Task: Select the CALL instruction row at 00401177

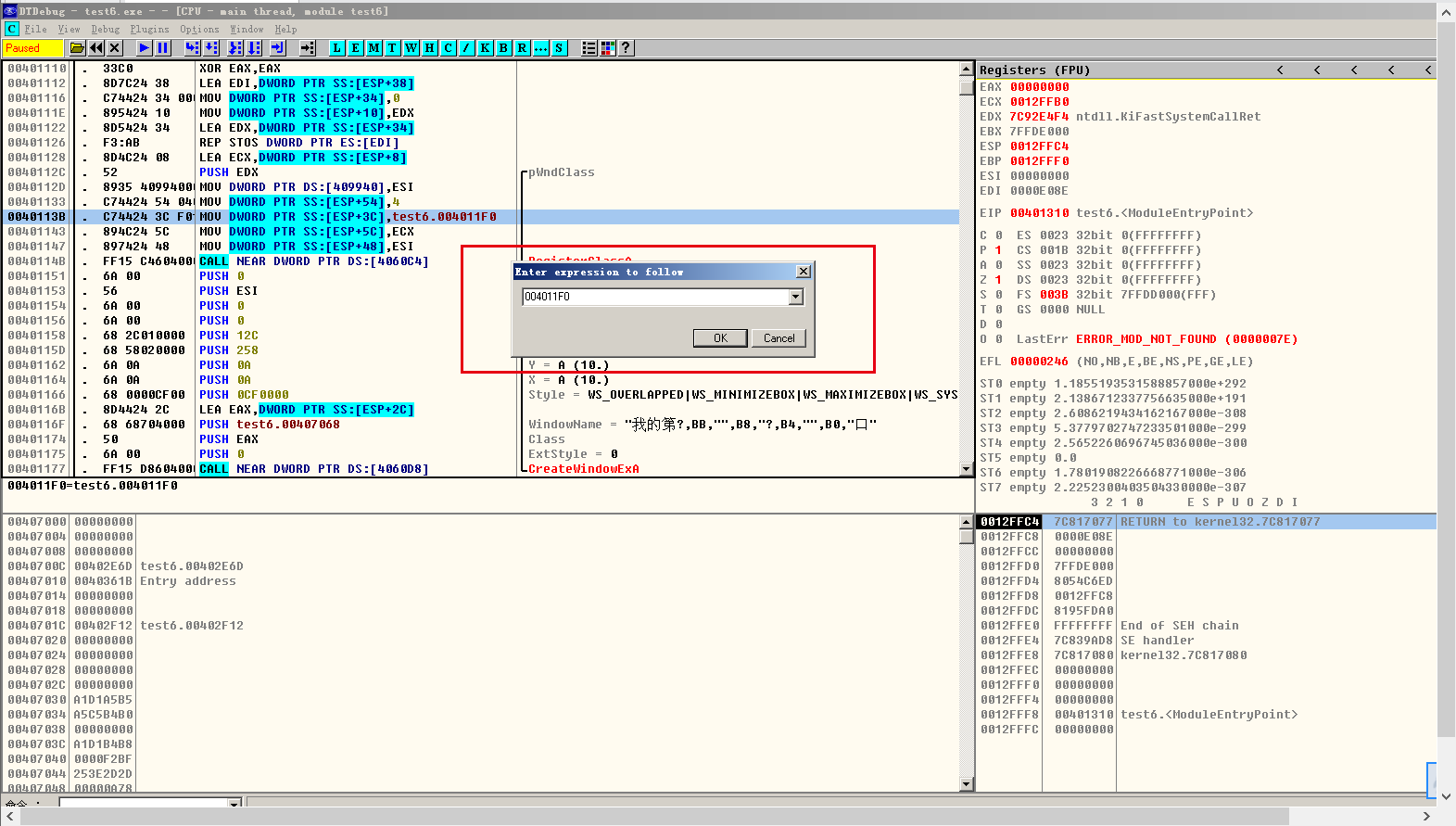Action: [482, 469]
